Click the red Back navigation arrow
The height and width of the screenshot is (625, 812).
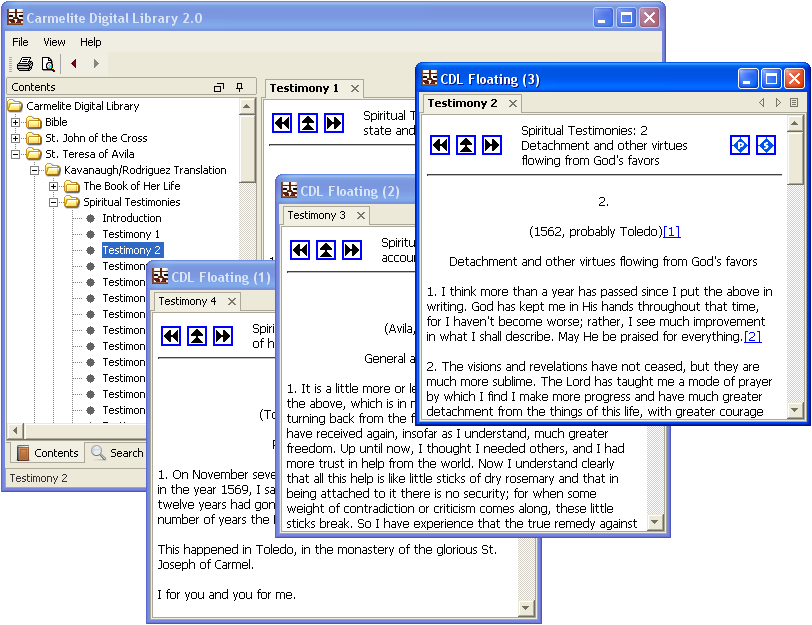point(74,64)
